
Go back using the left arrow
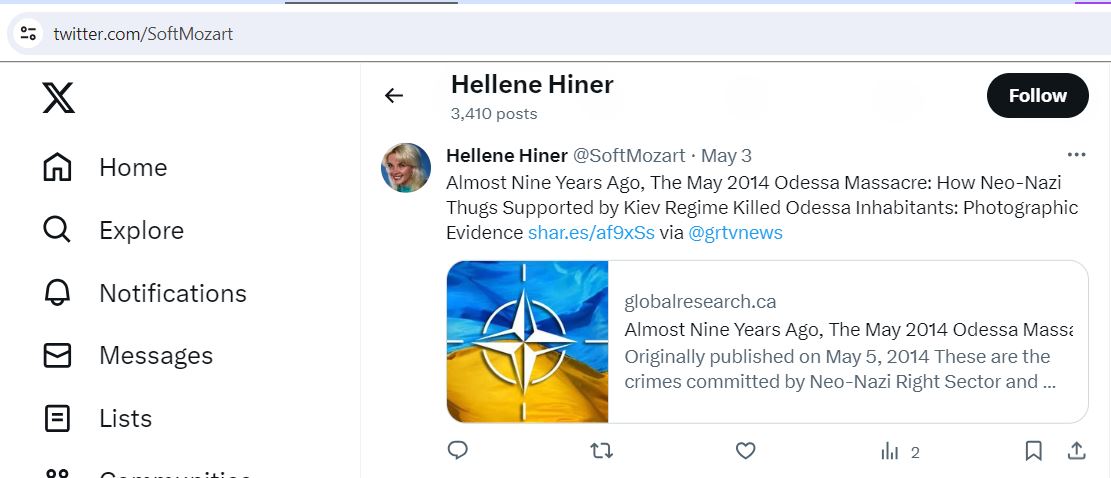394,96
